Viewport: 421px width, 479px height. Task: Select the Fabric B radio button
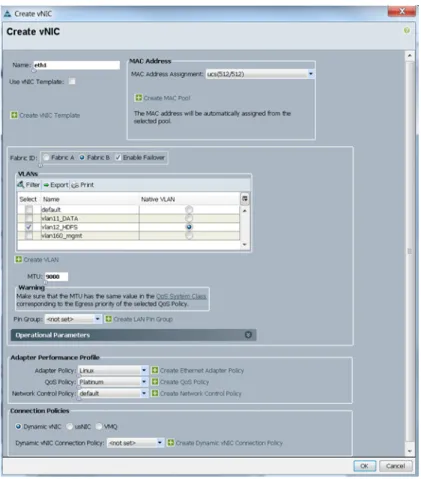pyautogui.click(x=82, y=157)
